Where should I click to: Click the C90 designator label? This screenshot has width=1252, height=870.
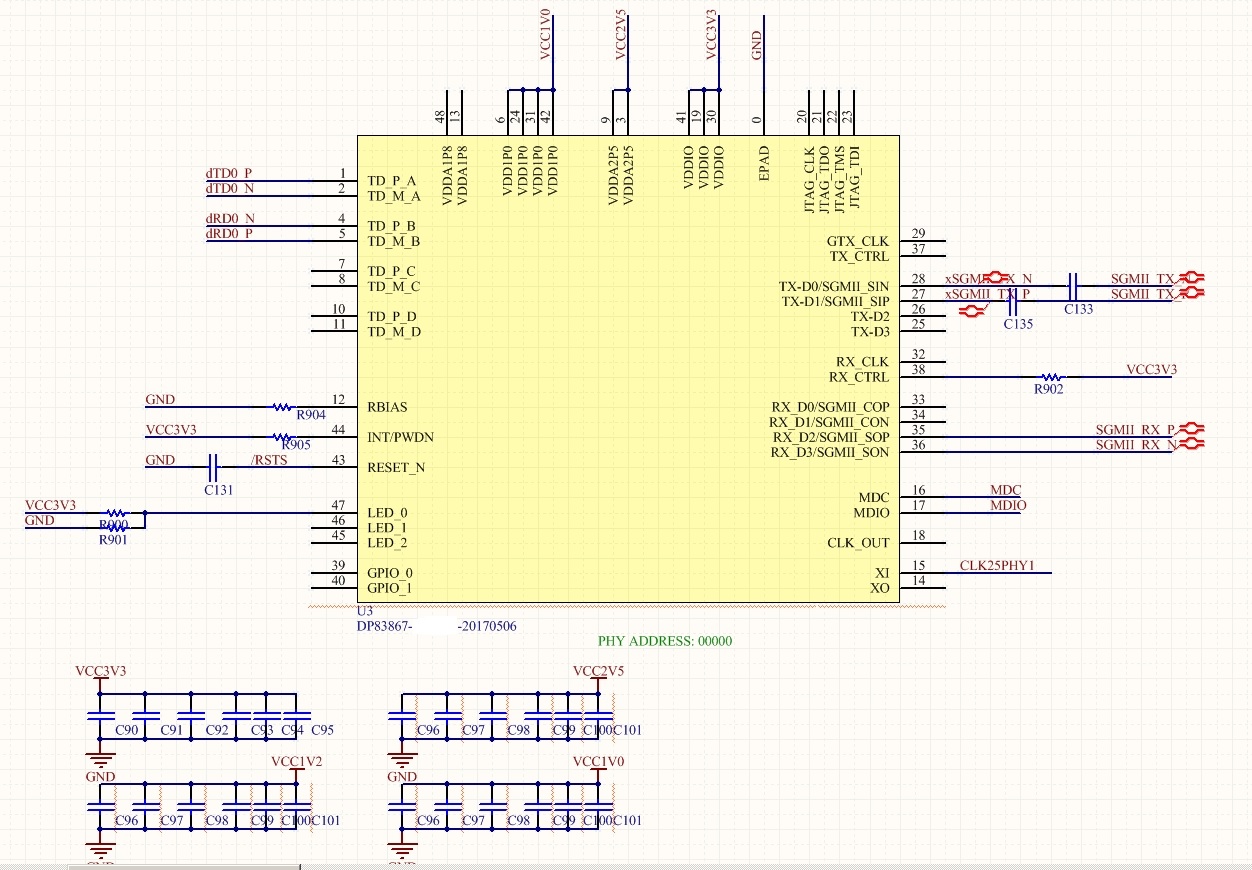pos(127,731)
